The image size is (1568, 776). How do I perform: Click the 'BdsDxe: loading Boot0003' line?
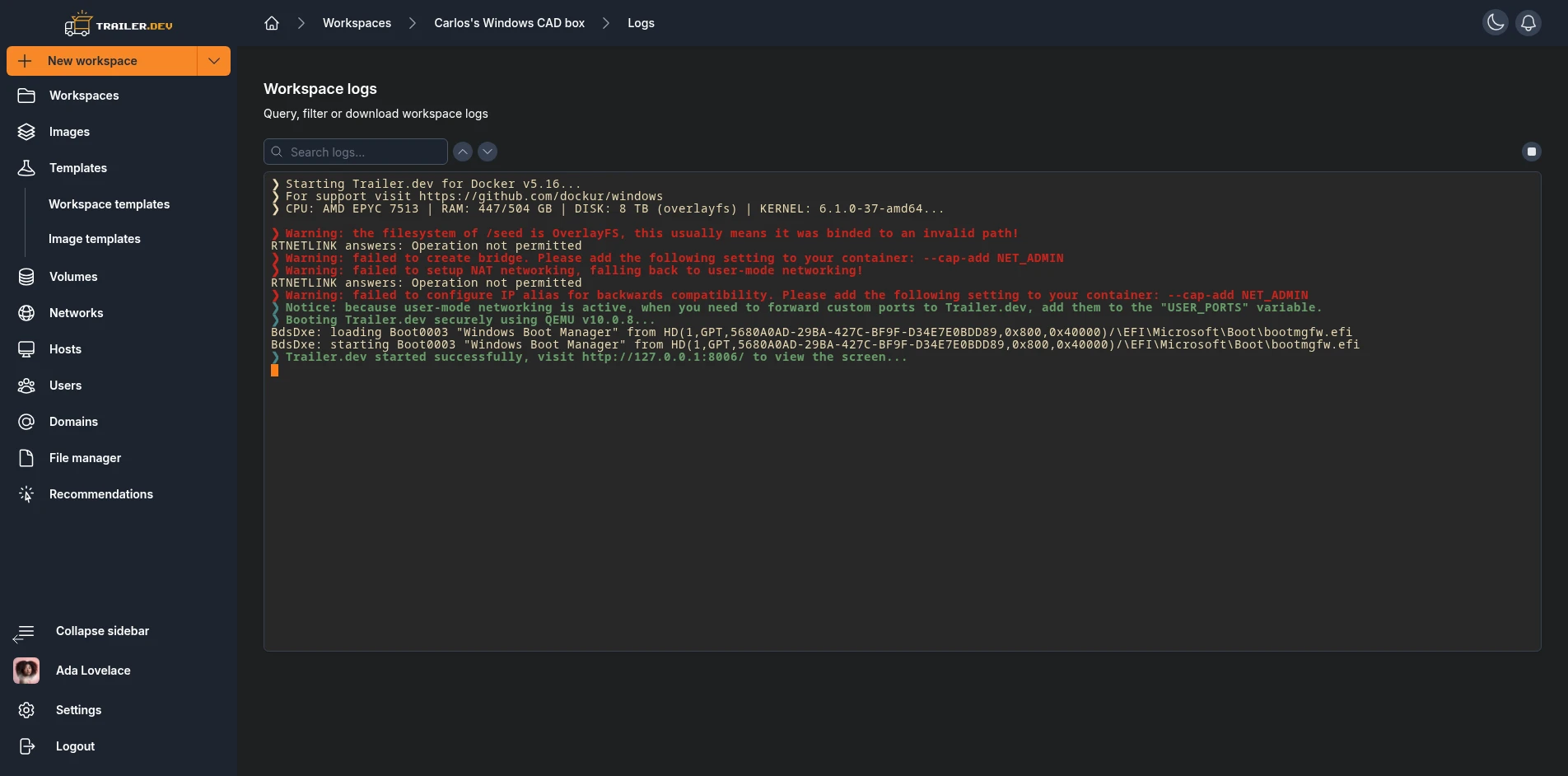click(811, 332)
